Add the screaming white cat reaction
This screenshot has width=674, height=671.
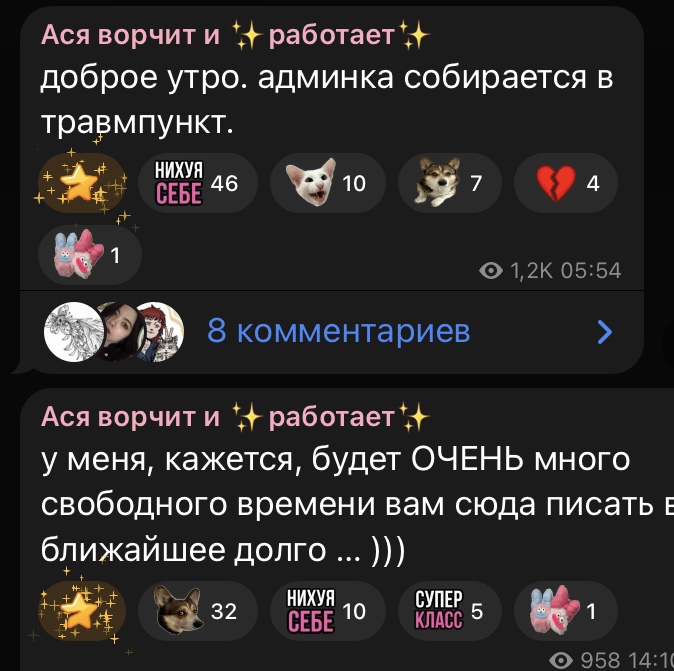328,183
